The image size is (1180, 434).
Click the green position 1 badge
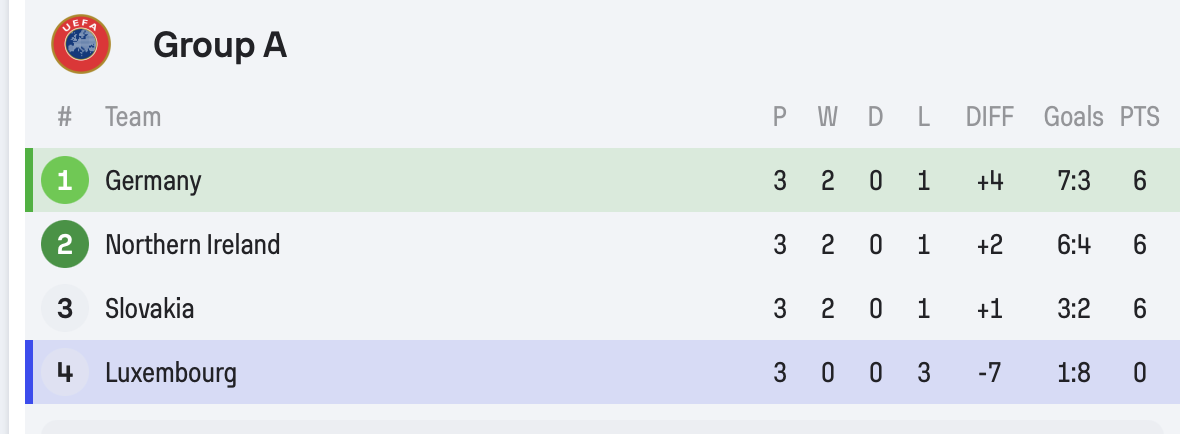(x=65, y=181)
